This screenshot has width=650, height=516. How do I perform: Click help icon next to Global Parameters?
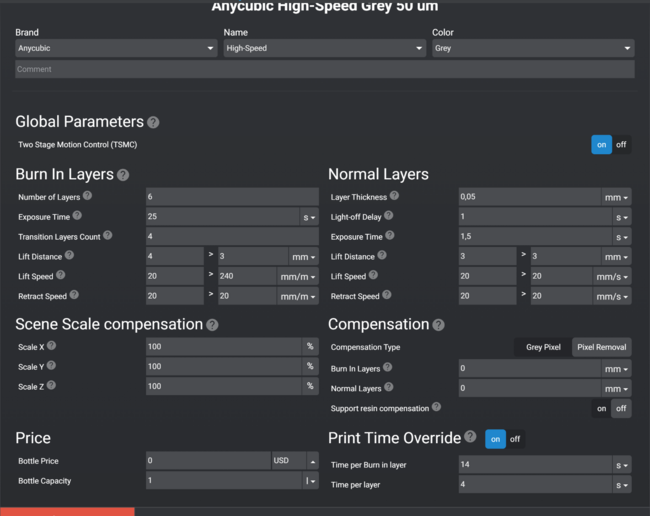(x=153, y=122)
